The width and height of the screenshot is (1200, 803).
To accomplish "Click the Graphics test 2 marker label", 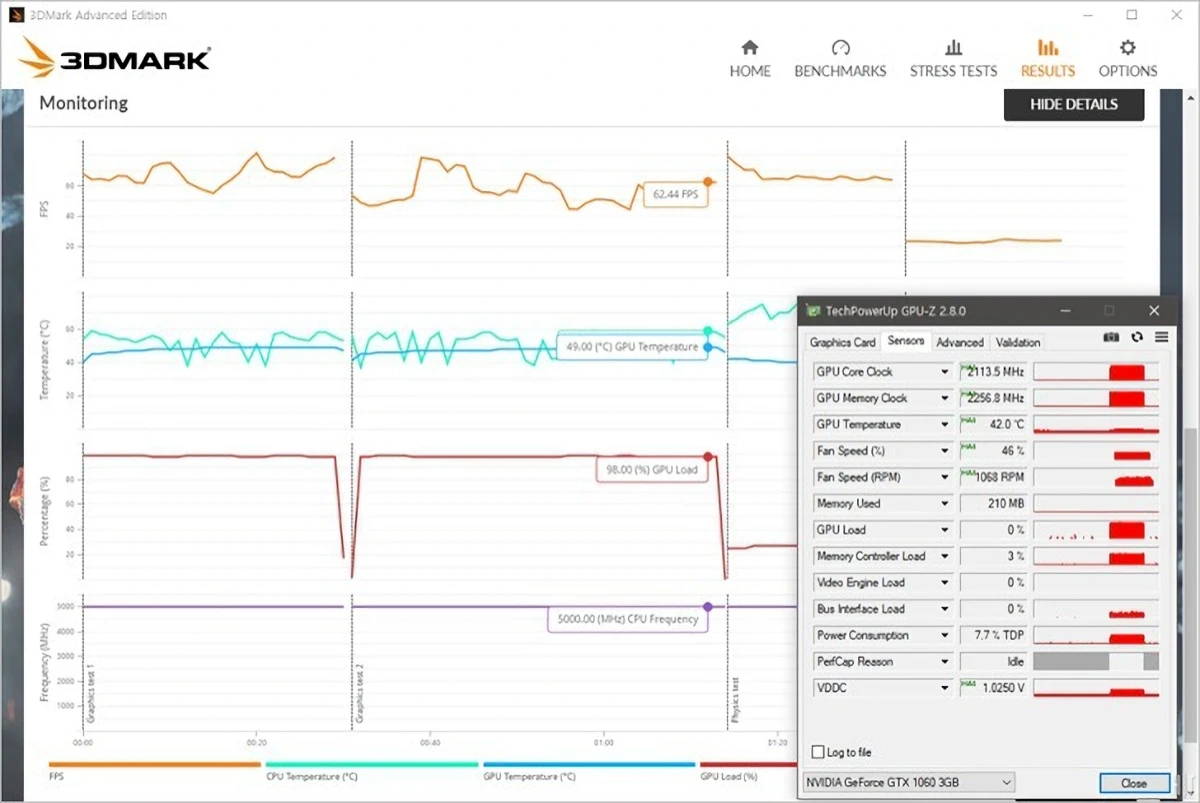I will 360,692.
